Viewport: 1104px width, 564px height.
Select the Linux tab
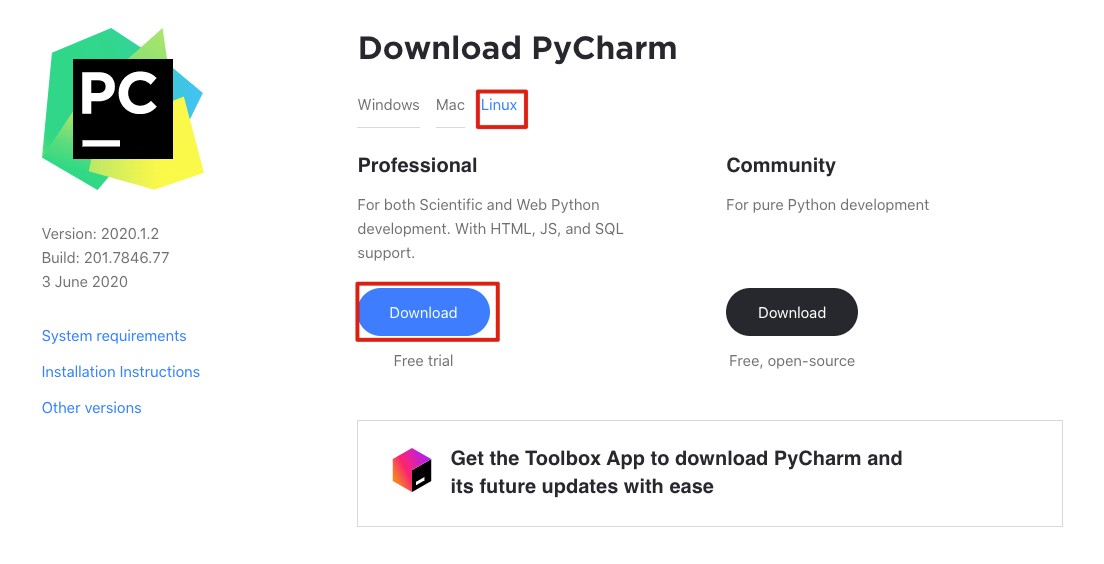(x=499, y=105)
